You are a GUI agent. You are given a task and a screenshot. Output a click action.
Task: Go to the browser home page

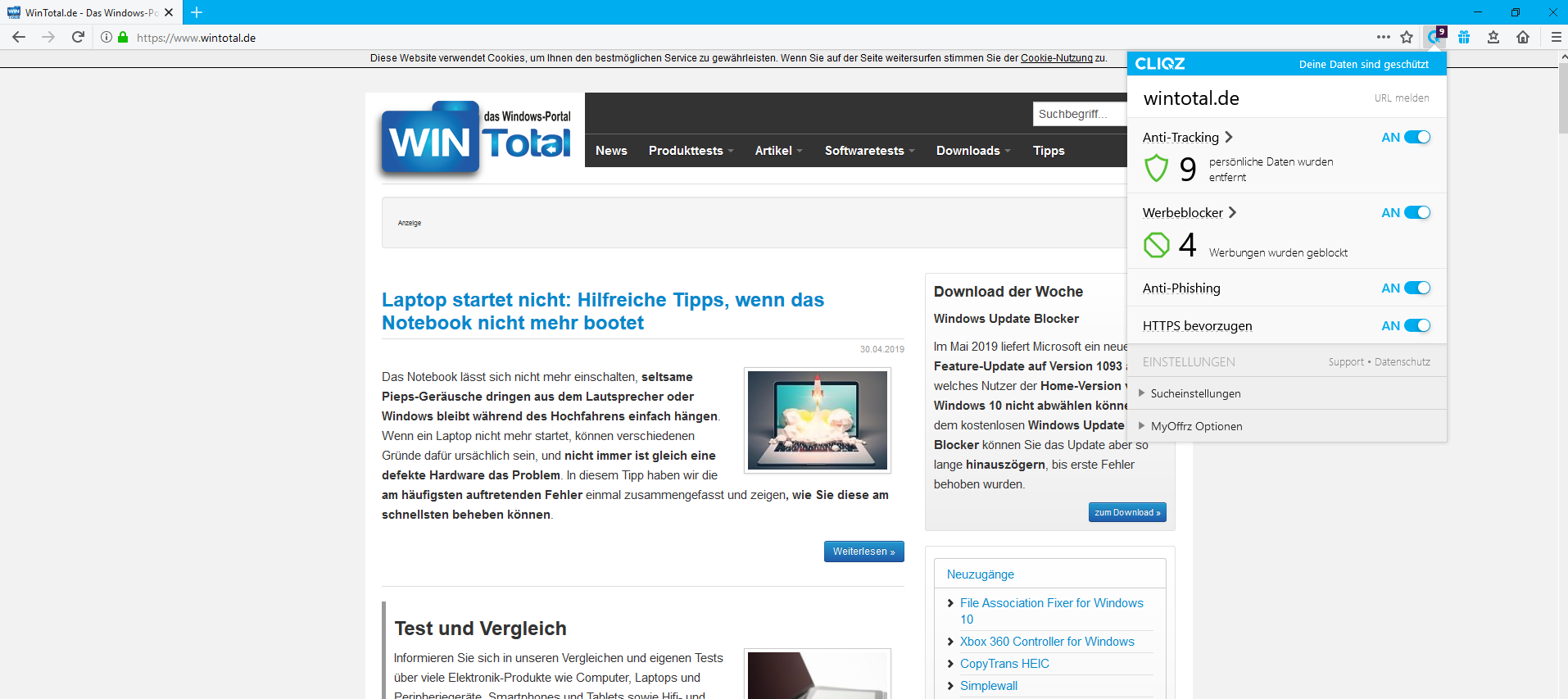(1523, 37)
